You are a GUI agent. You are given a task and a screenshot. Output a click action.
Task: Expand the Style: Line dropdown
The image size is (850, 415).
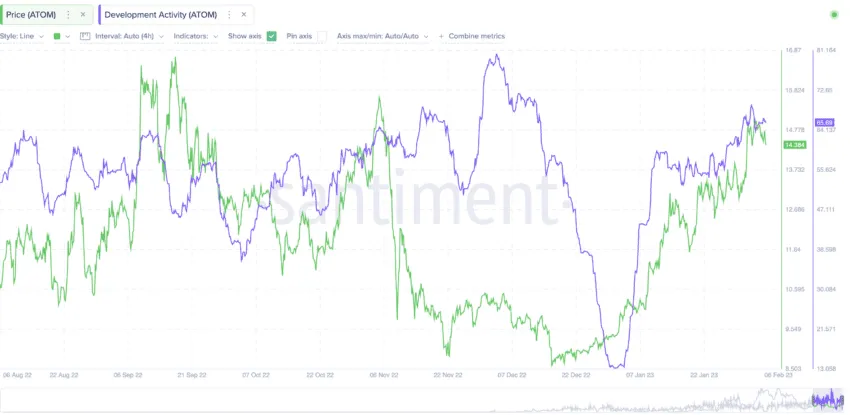pos(22,36)
